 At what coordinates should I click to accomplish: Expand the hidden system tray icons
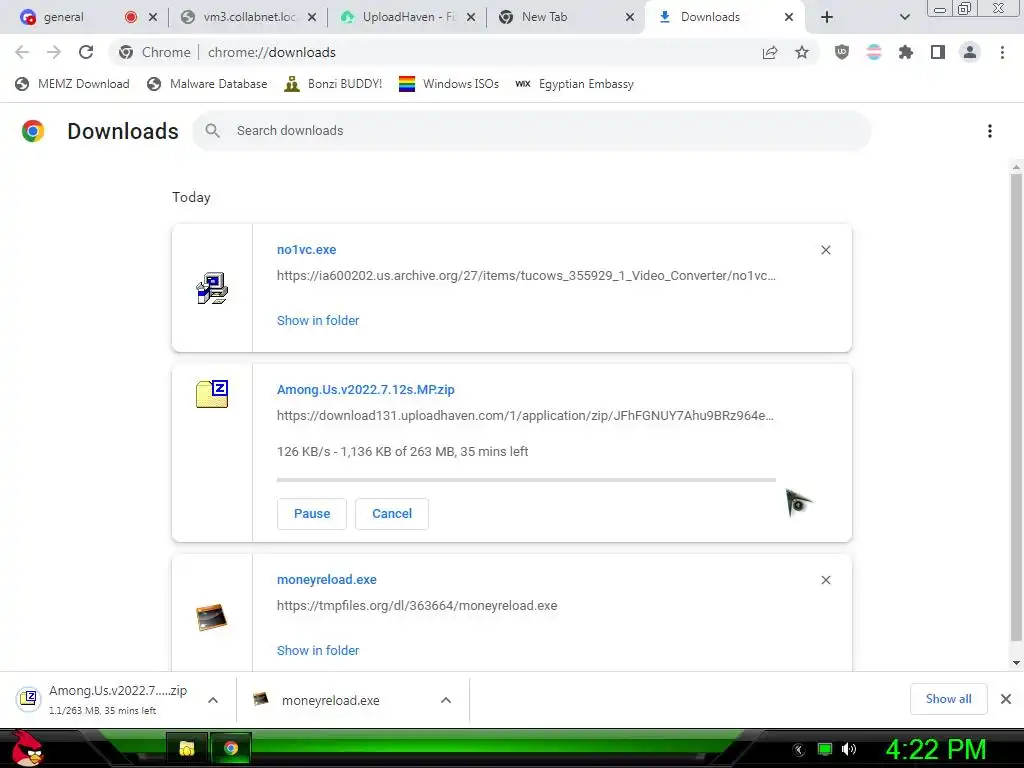[799, 750]
